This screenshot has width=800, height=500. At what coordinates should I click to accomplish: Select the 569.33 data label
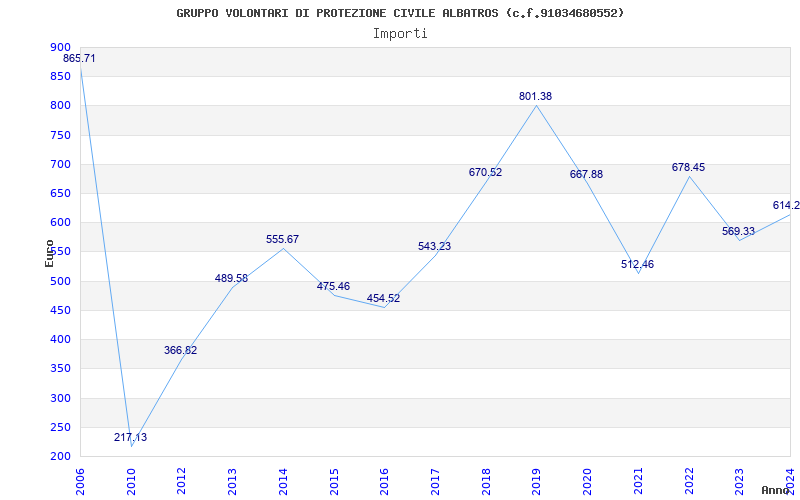click(738, 231)
